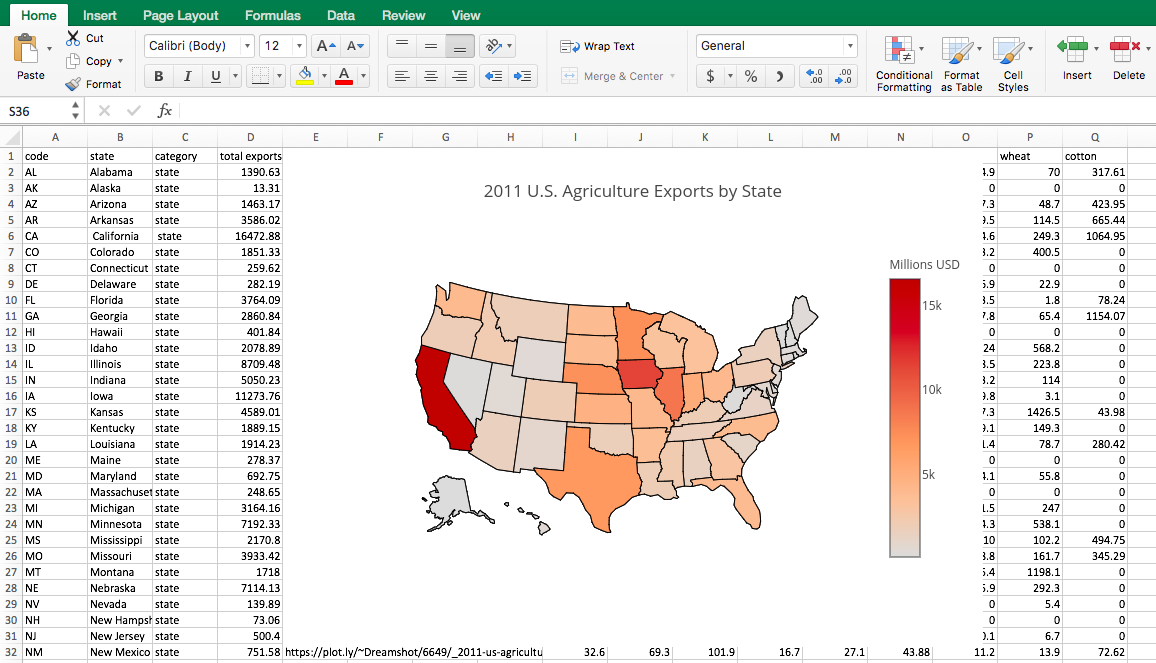This screenshot has height=663, width=1156.
Task: Toggle bottom vertical alignment
Action: 459,46
